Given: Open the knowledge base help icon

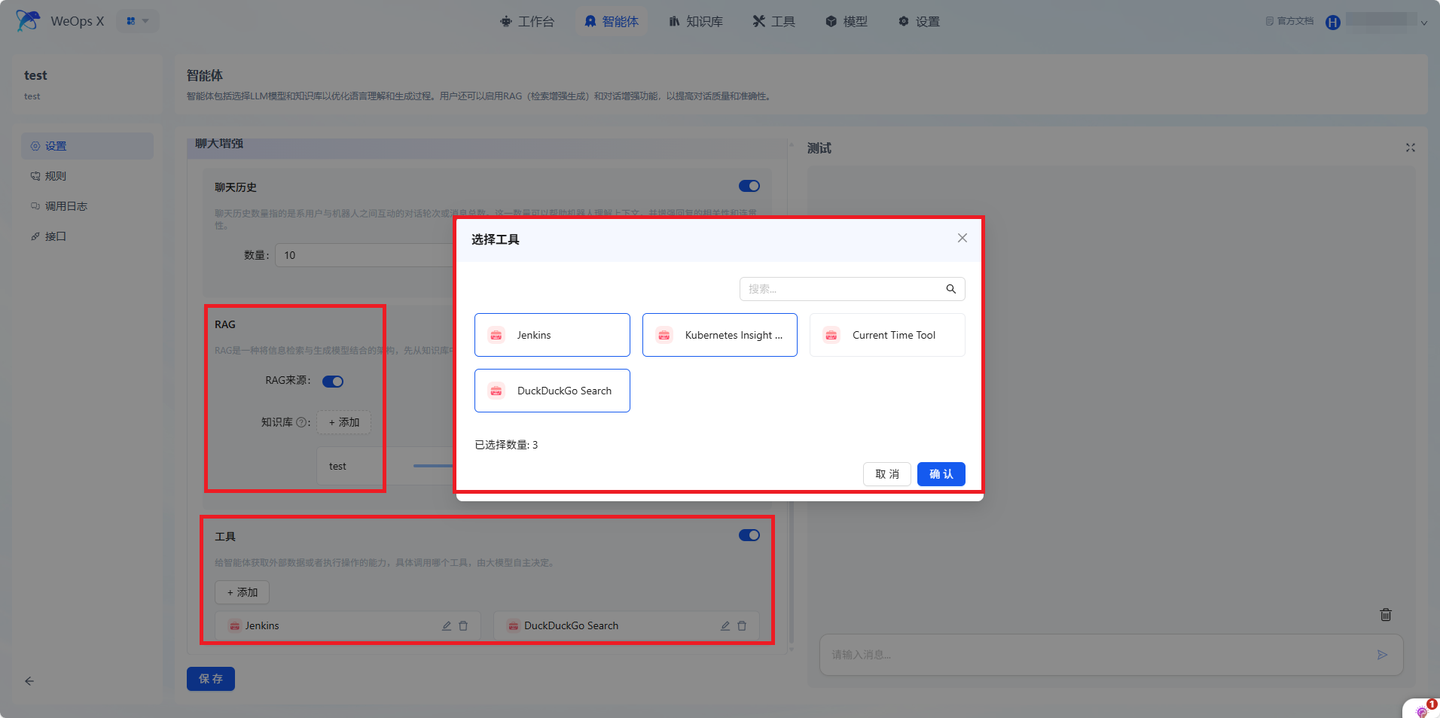Looking at the screenshot, I should click(x=301, y=423).
